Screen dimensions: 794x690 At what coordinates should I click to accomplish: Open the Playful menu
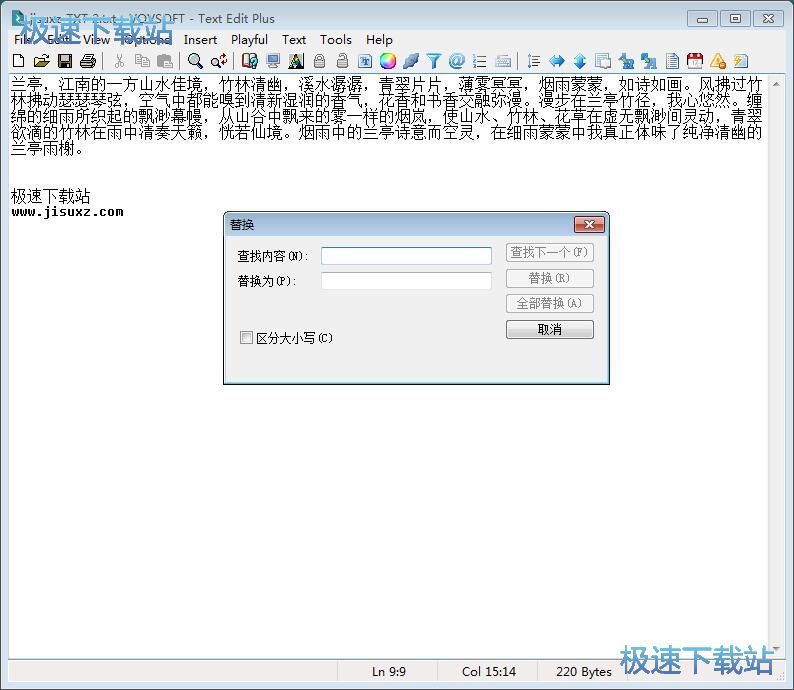pos(249,39)
